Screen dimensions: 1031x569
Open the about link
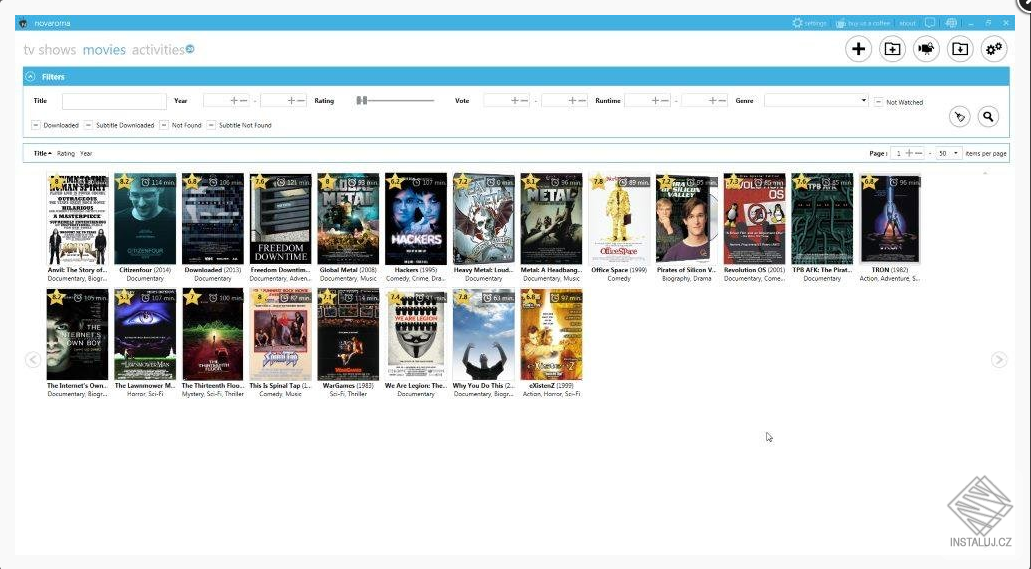coord(907,23)
